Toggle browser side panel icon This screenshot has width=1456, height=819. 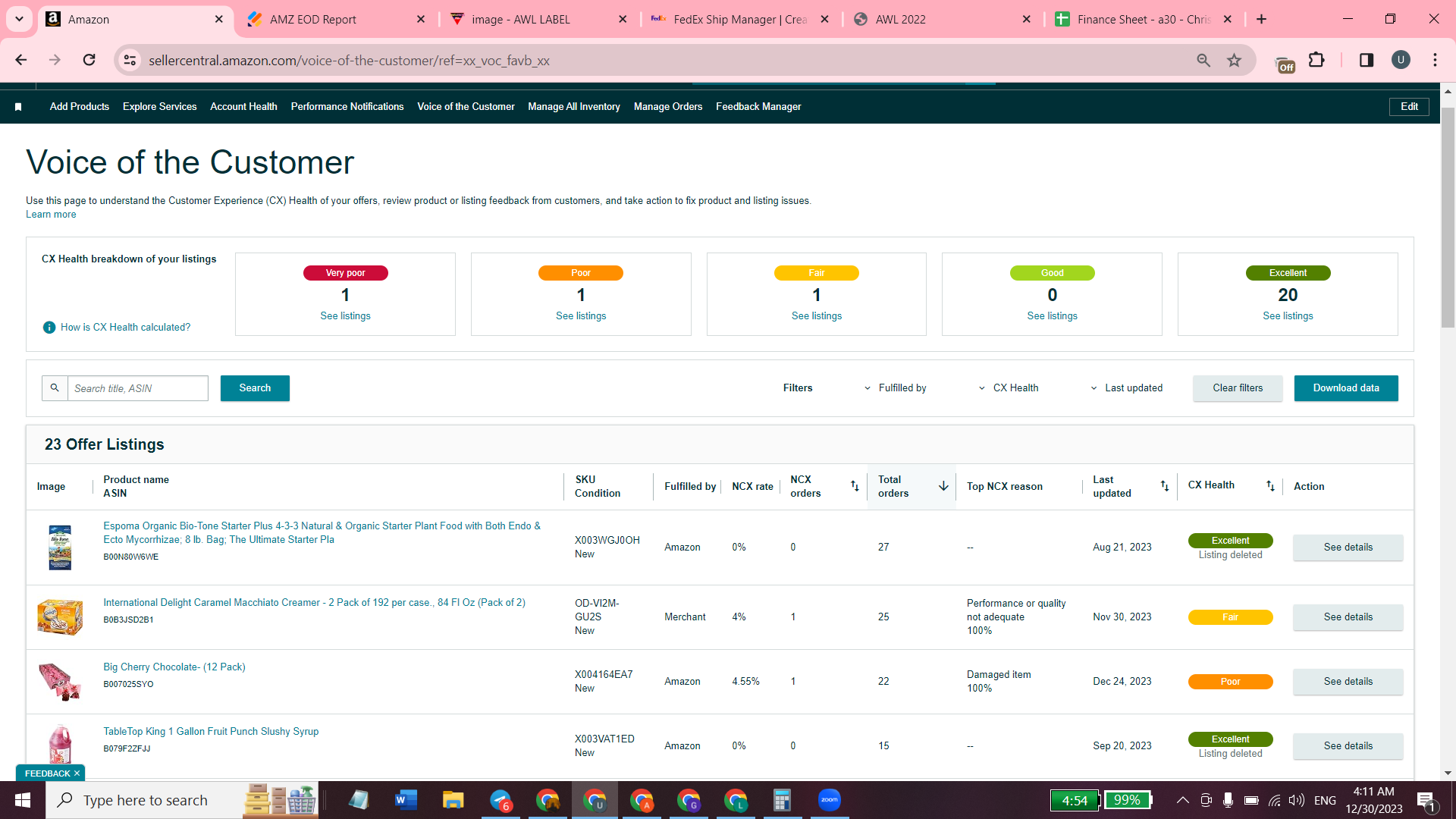click(x=1367, y=60)
